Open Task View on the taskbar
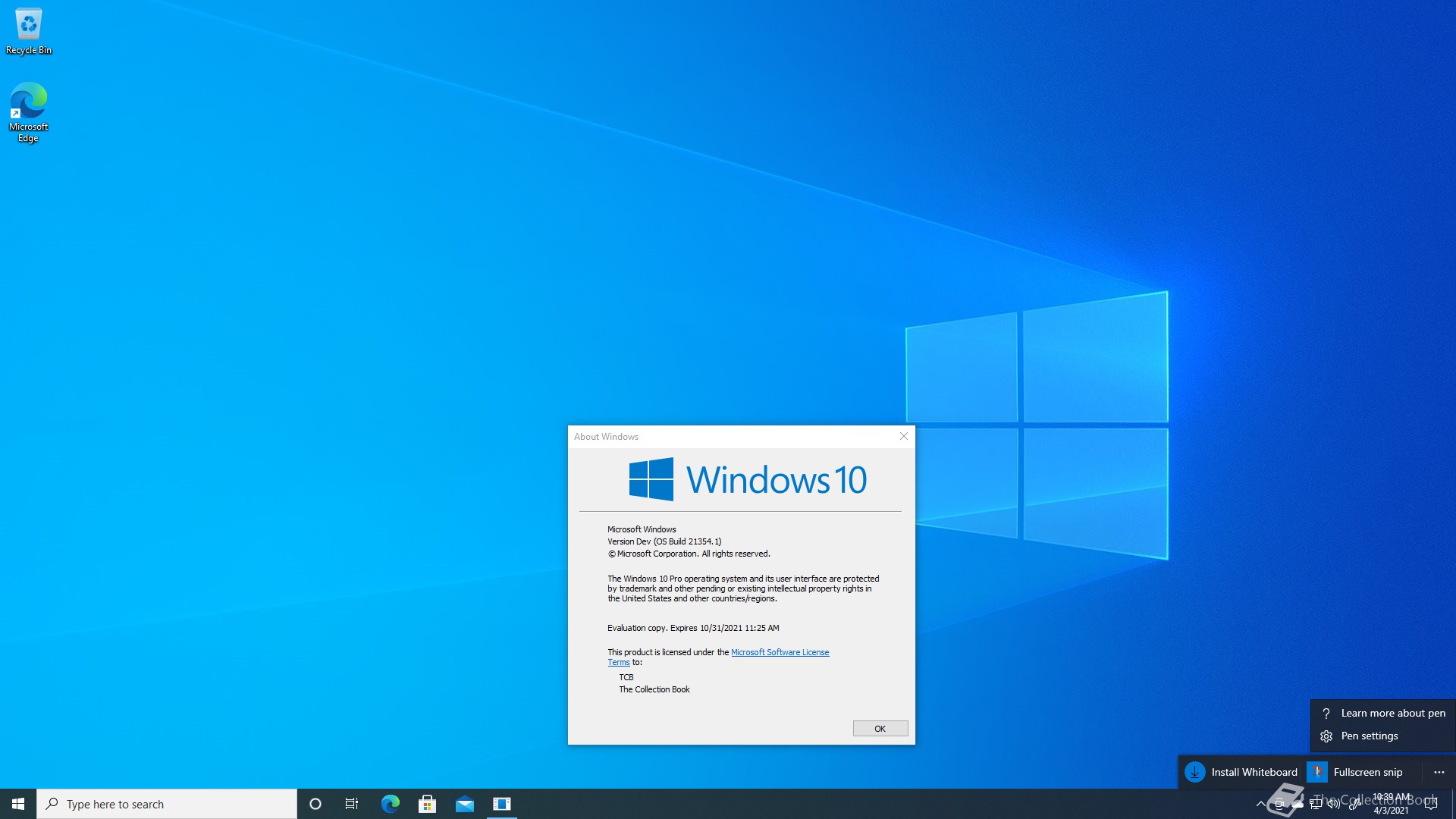The height and width of the screenshot is (819, 1456). (x=352, y=804)
